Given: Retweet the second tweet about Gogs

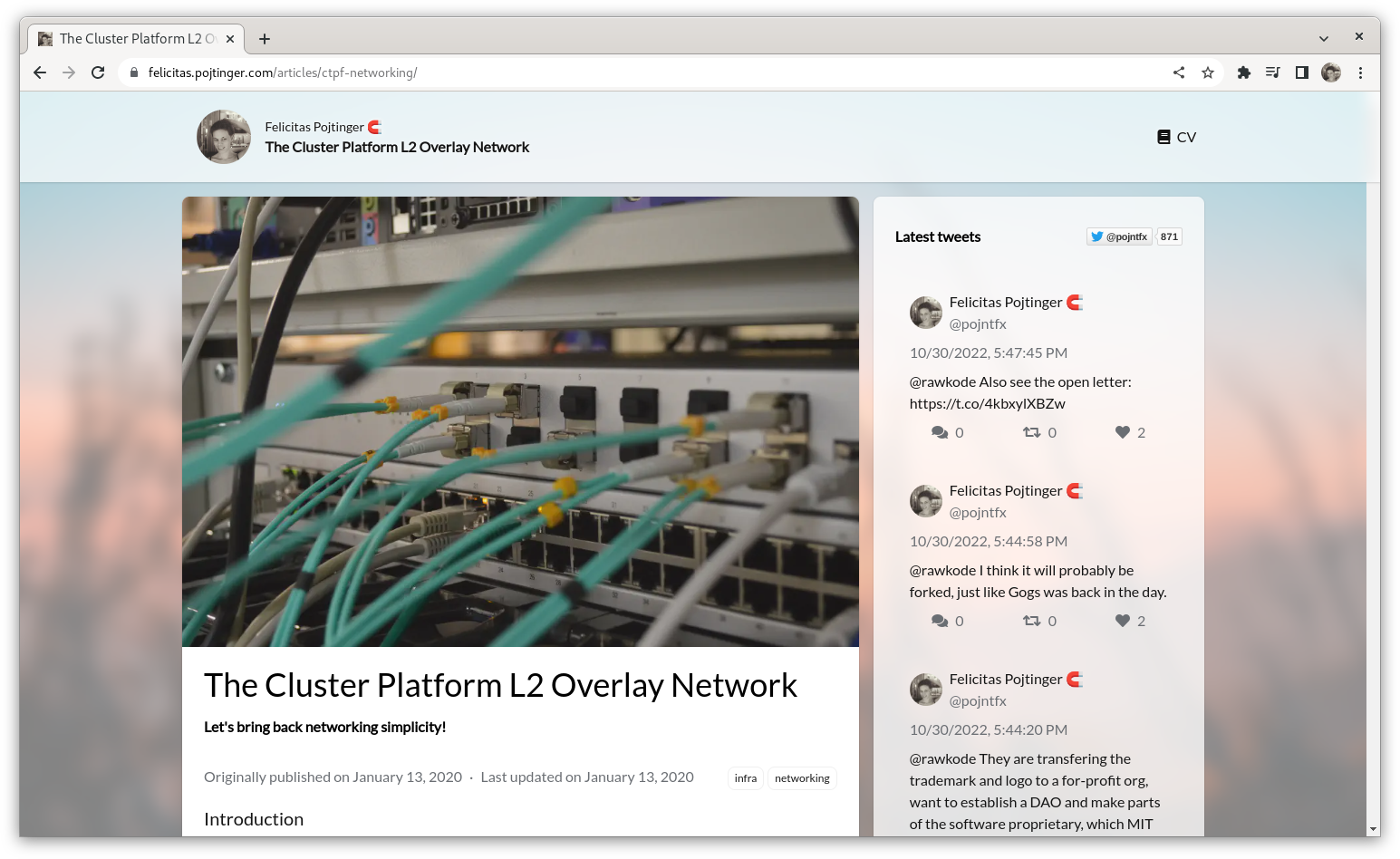Looking at the screenshot, I should 1031,621.
